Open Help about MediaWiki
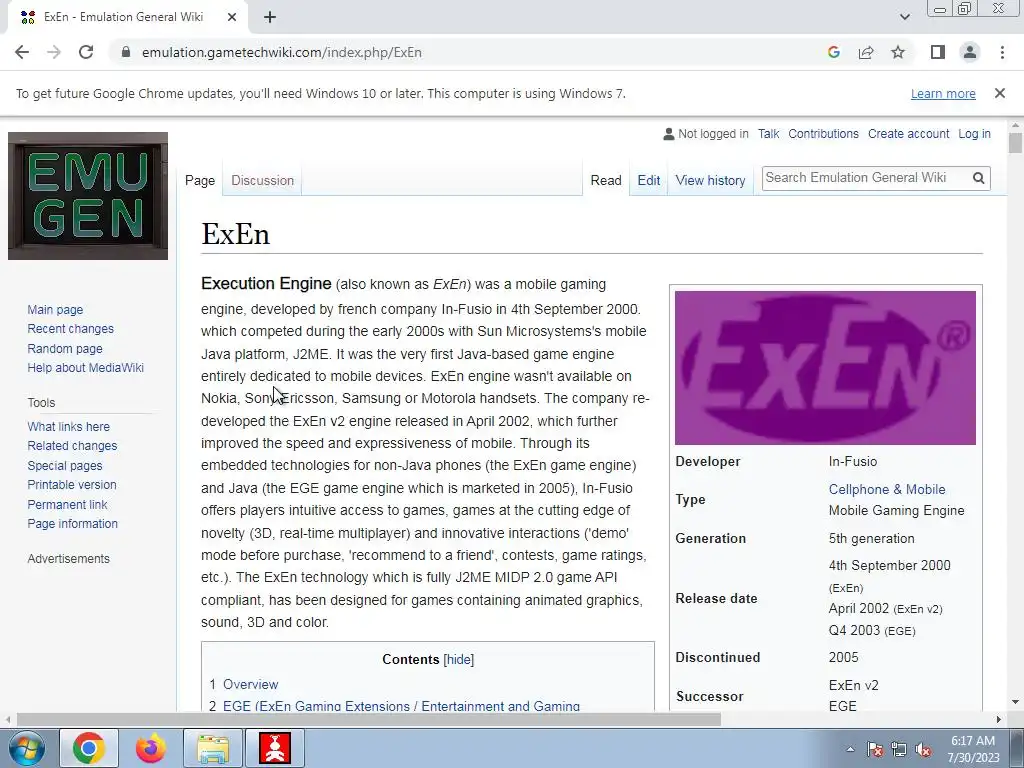 86,368
